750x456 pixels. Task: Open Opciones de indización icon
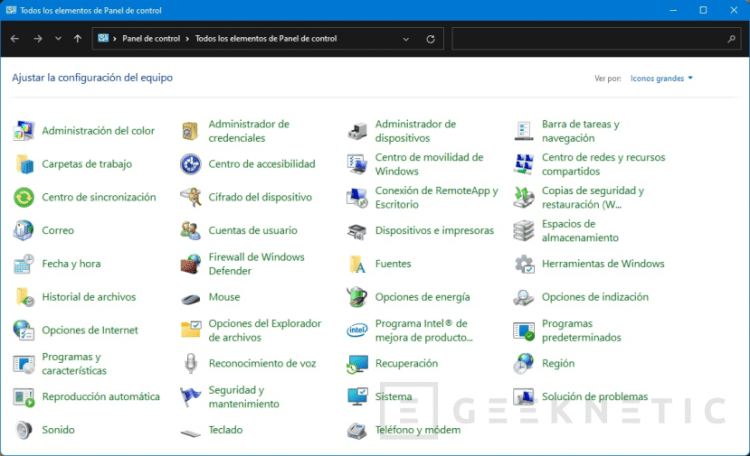[x=524, y=297]
